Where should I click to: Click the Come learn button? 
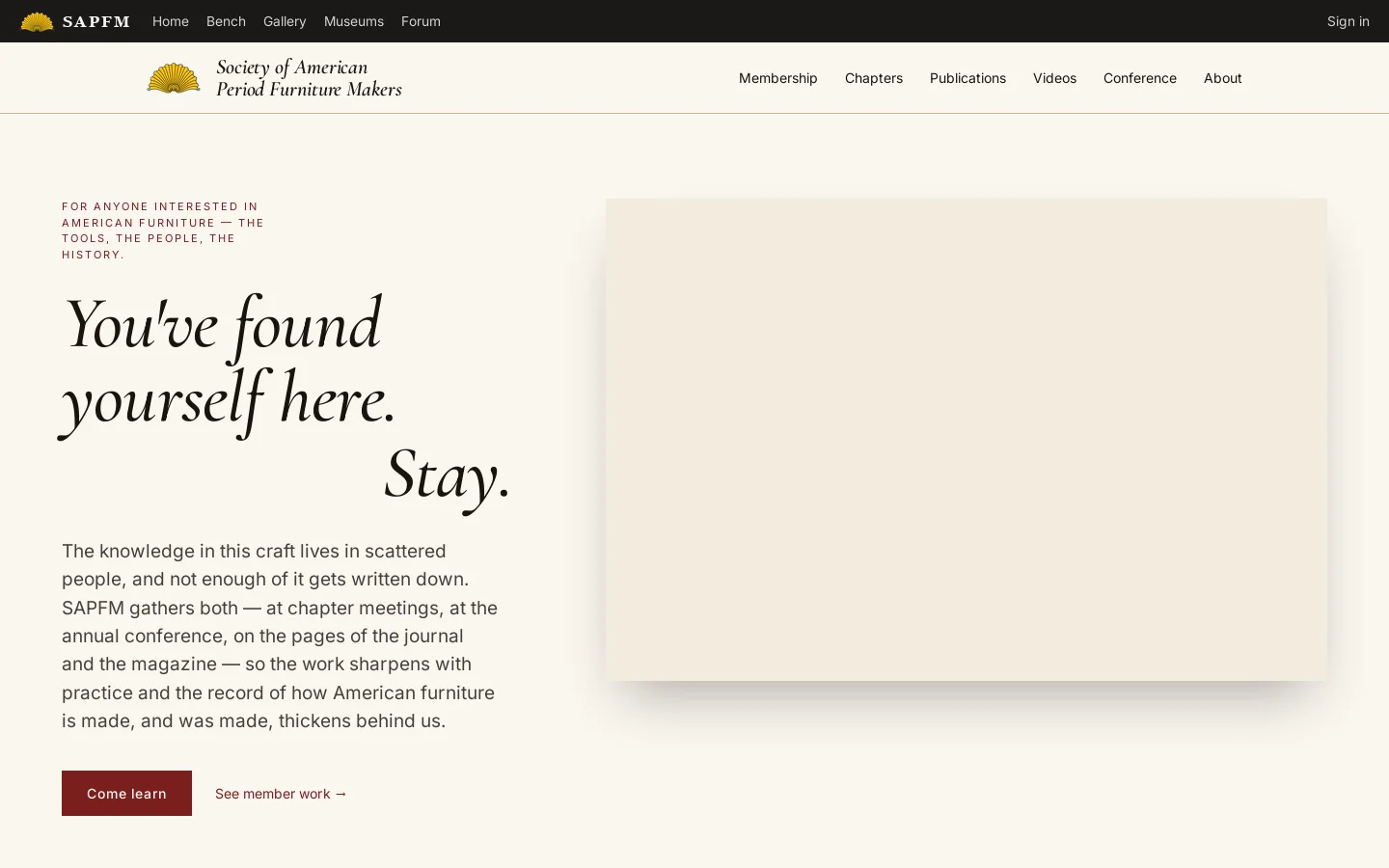[x=126, y=793]
